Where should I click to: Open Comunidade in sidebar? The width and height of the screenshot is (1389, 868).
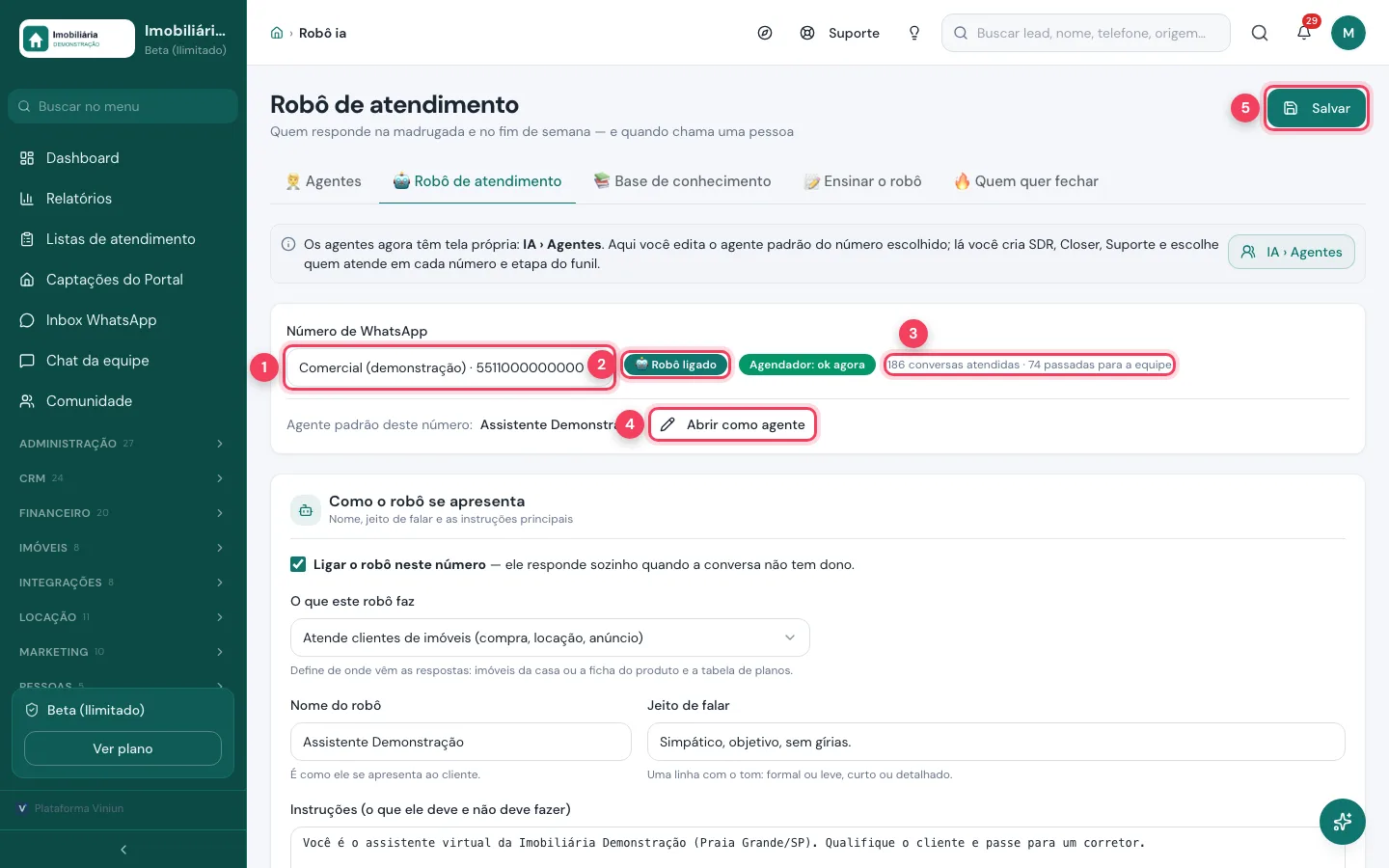point(123,401)
